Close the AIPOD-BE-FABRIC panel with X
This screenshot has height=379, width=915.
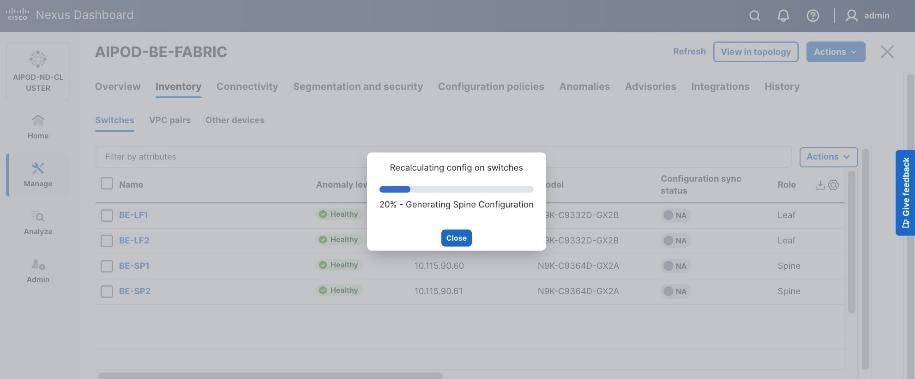(887, 52)
